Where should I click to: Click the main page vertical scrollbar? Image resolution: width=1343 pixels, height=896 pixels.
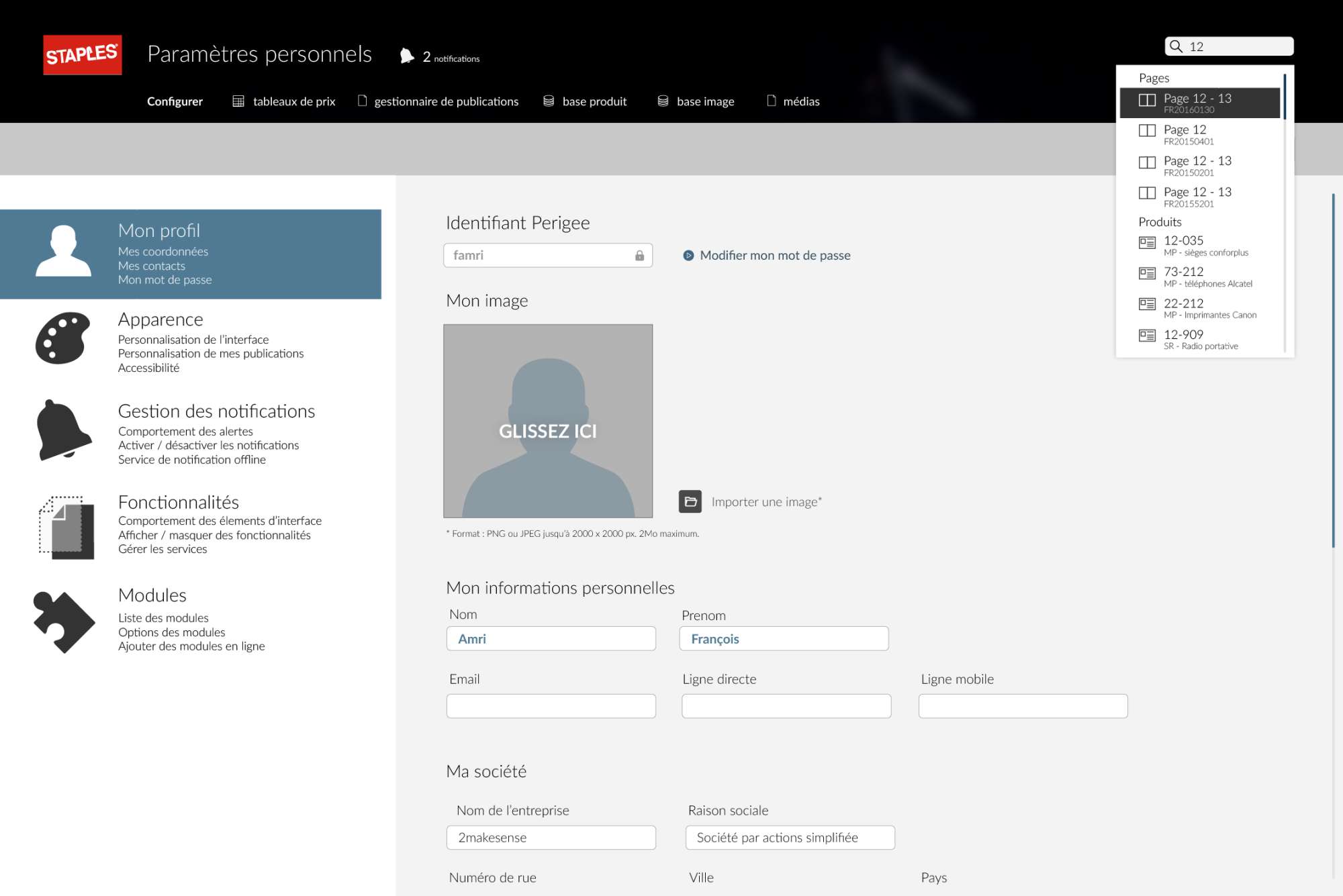pyautogui.click(x=1333, y=369)
